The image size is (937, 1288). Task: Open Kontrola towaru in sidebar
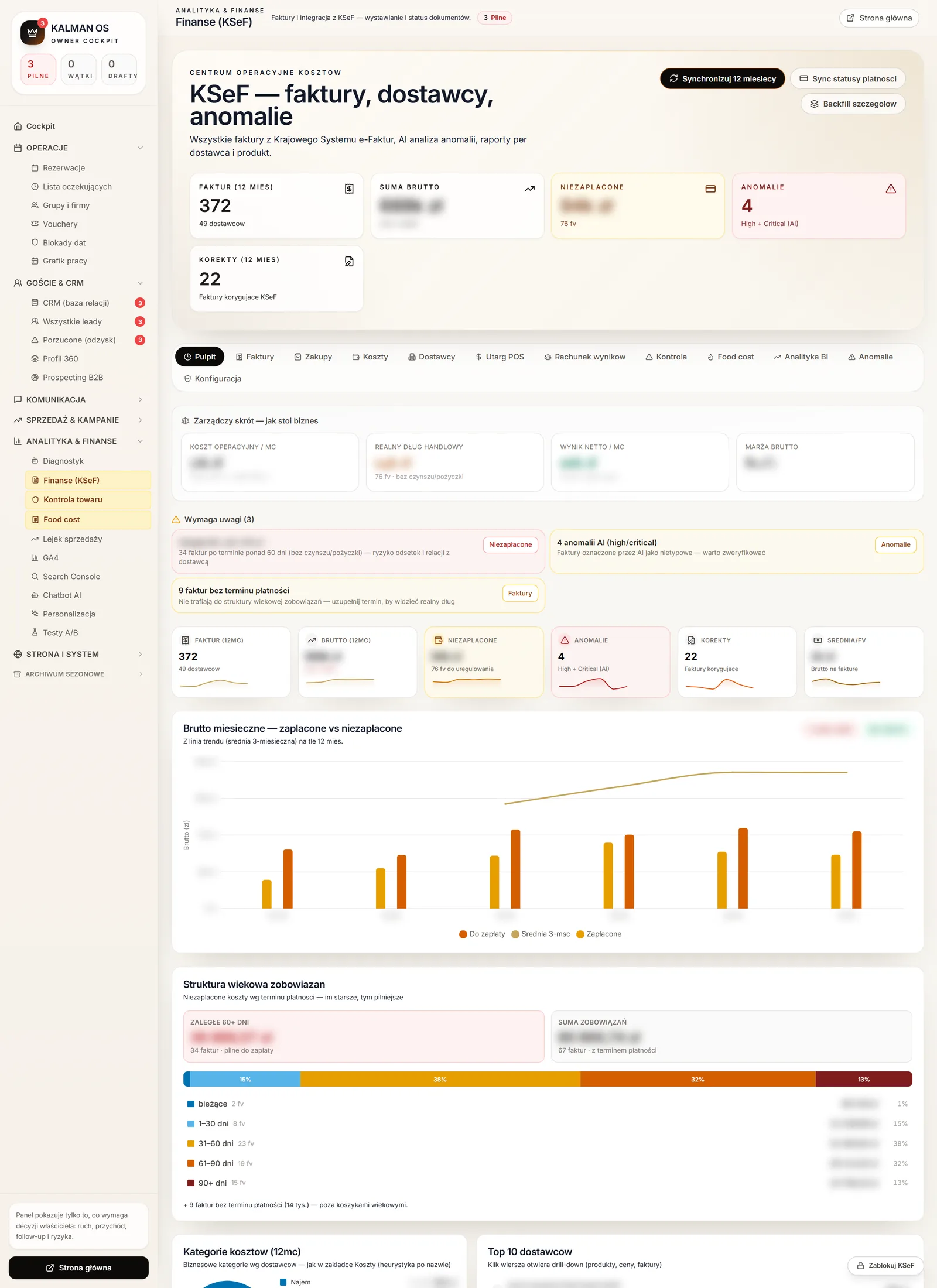pyautogui.click(x=88, y=500)
